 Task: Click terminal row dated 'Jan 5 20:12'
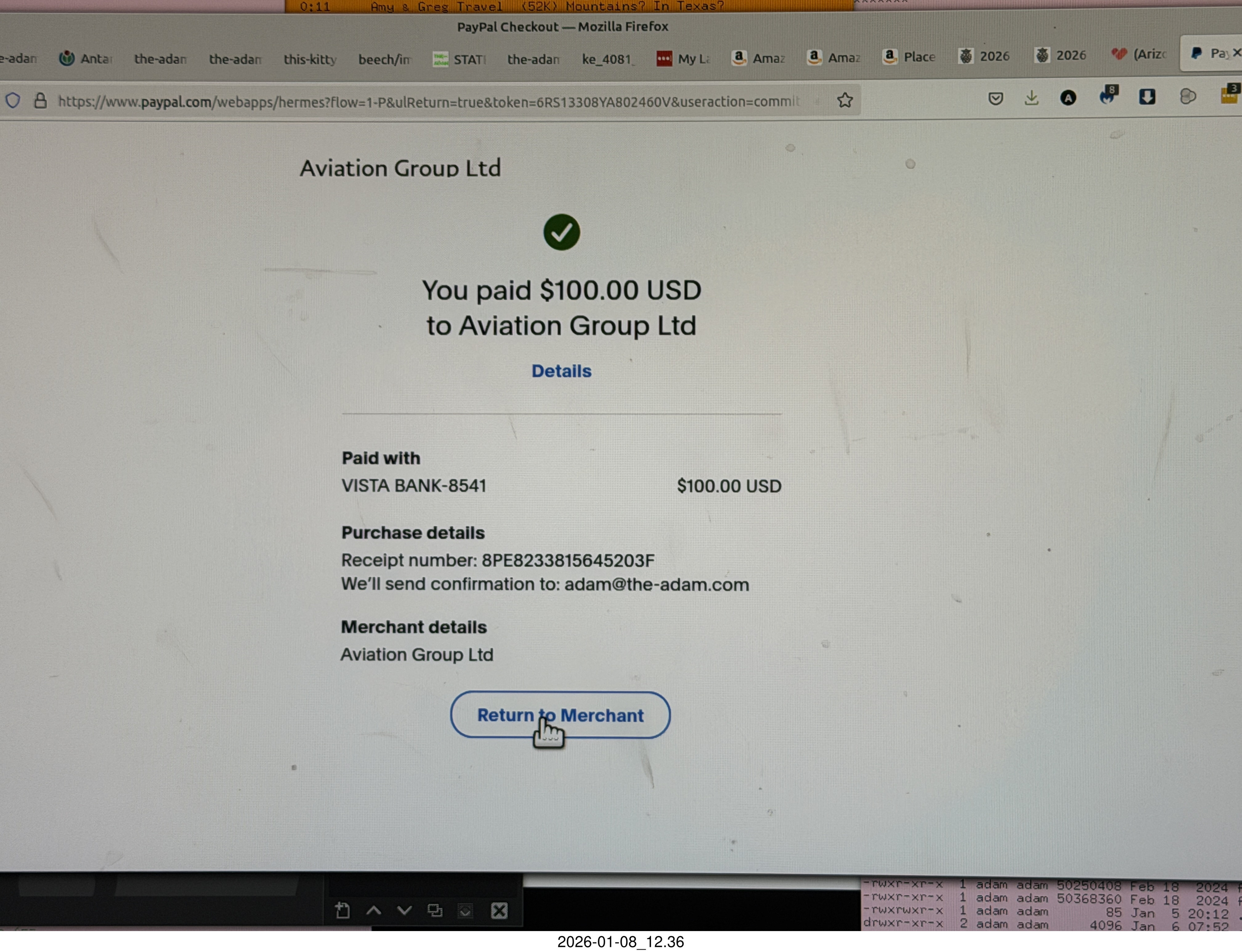1051,912
